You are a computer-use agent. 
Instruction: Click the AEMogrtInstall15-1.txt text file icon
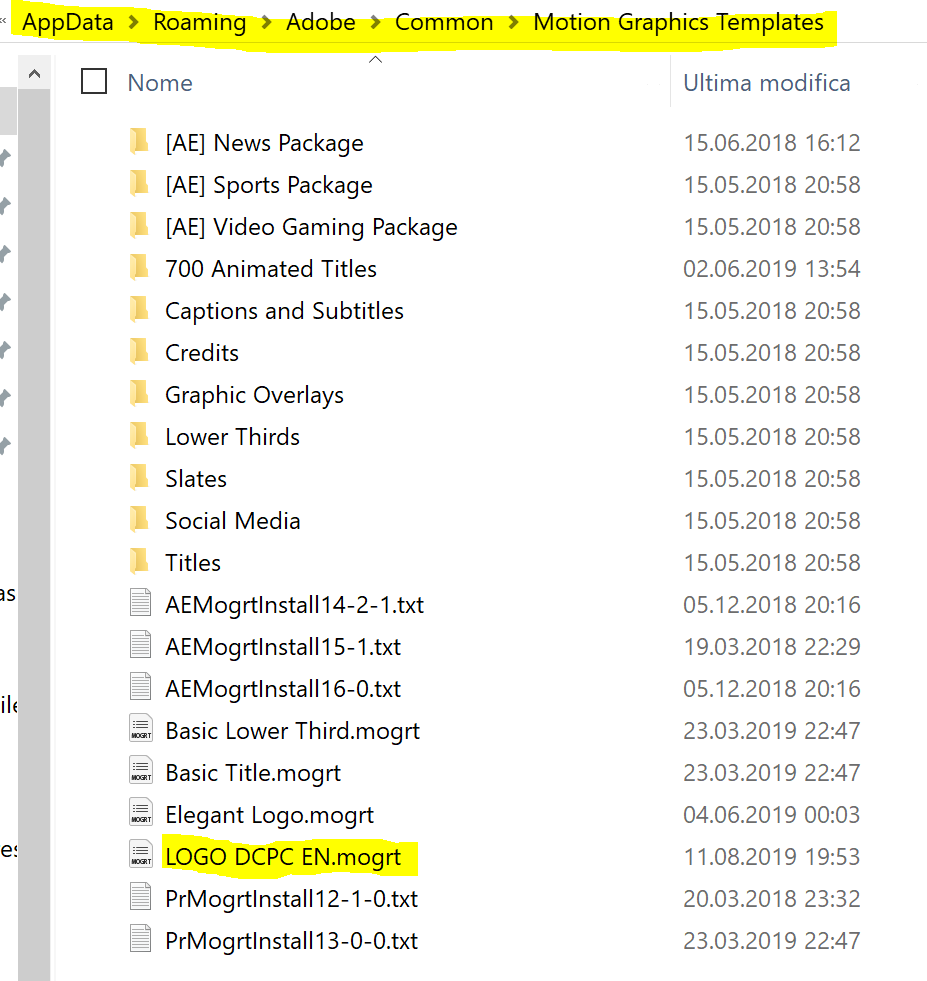pyautogui.click(x=140, y=646)
